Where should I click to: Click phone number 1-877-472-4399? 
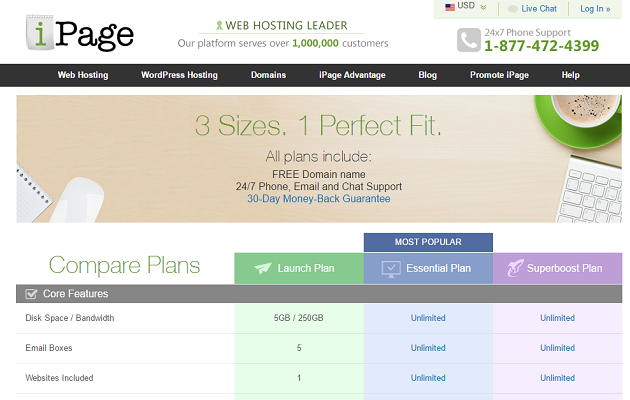coord(541,46)
